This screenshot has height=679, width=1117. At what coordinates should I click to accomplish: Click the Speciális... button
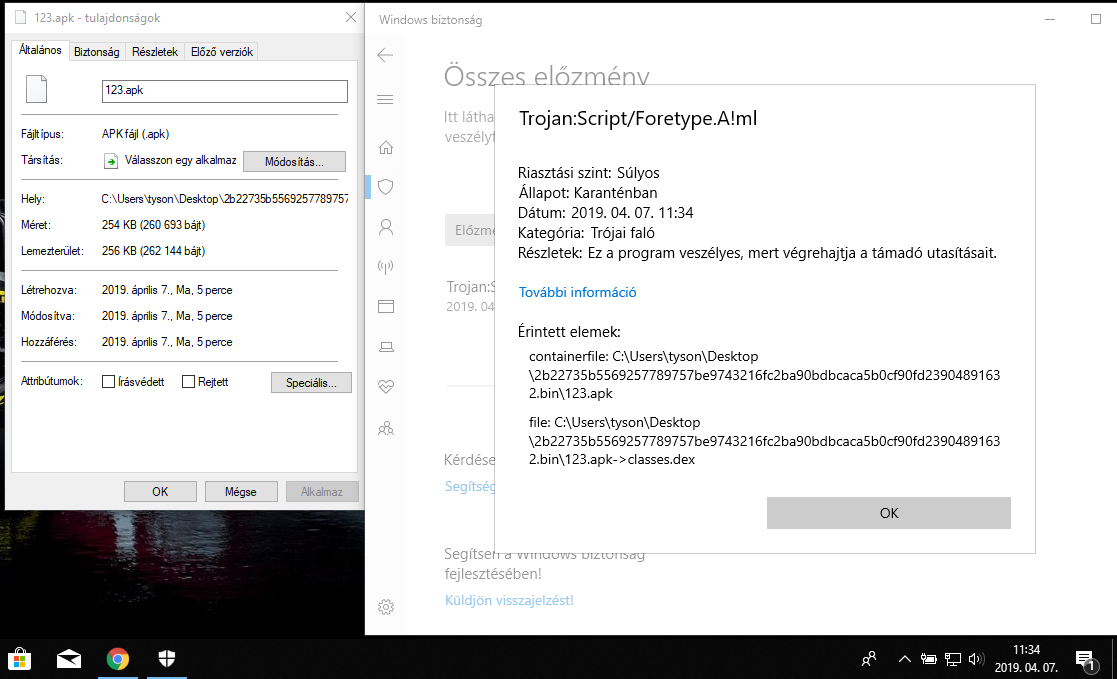[311, 383]
